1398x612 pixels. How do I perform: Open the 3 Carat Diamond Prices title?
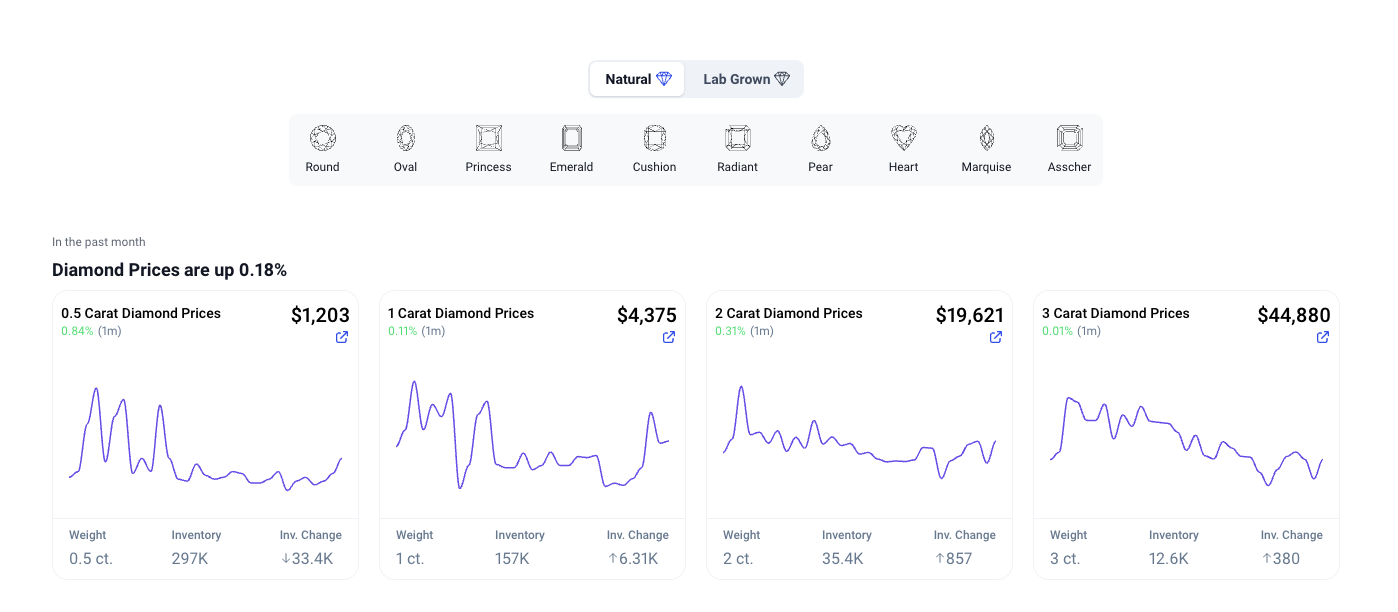(x=1116, y=313)
